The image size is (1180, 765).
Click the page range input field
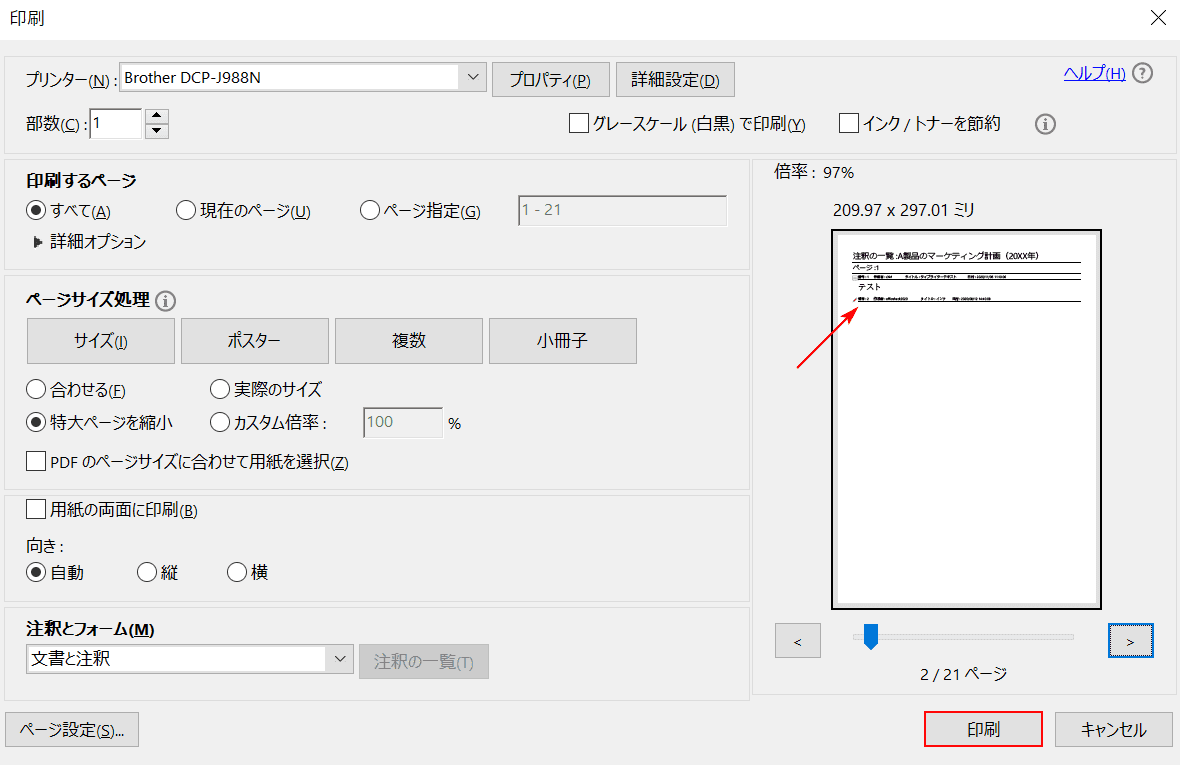point(622,211)
